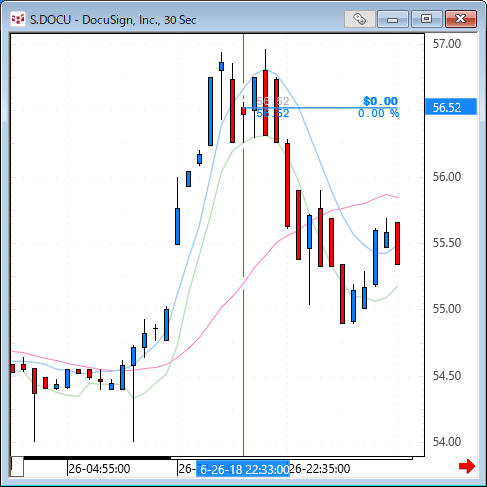Click the 26-22:35:00 time axis label

click(320, 469)
